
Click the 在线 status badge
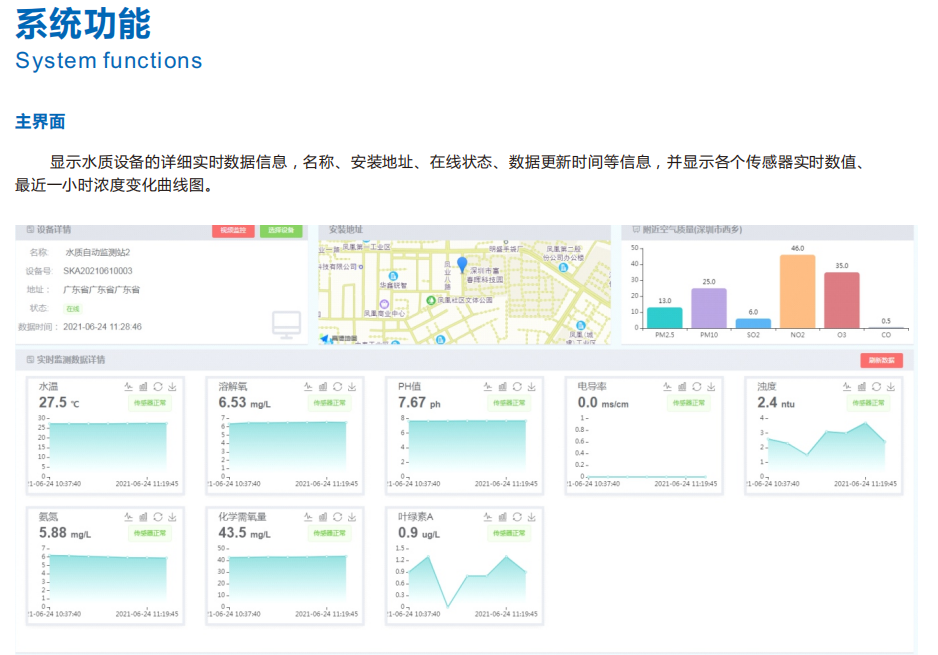(x=73, y=309)
